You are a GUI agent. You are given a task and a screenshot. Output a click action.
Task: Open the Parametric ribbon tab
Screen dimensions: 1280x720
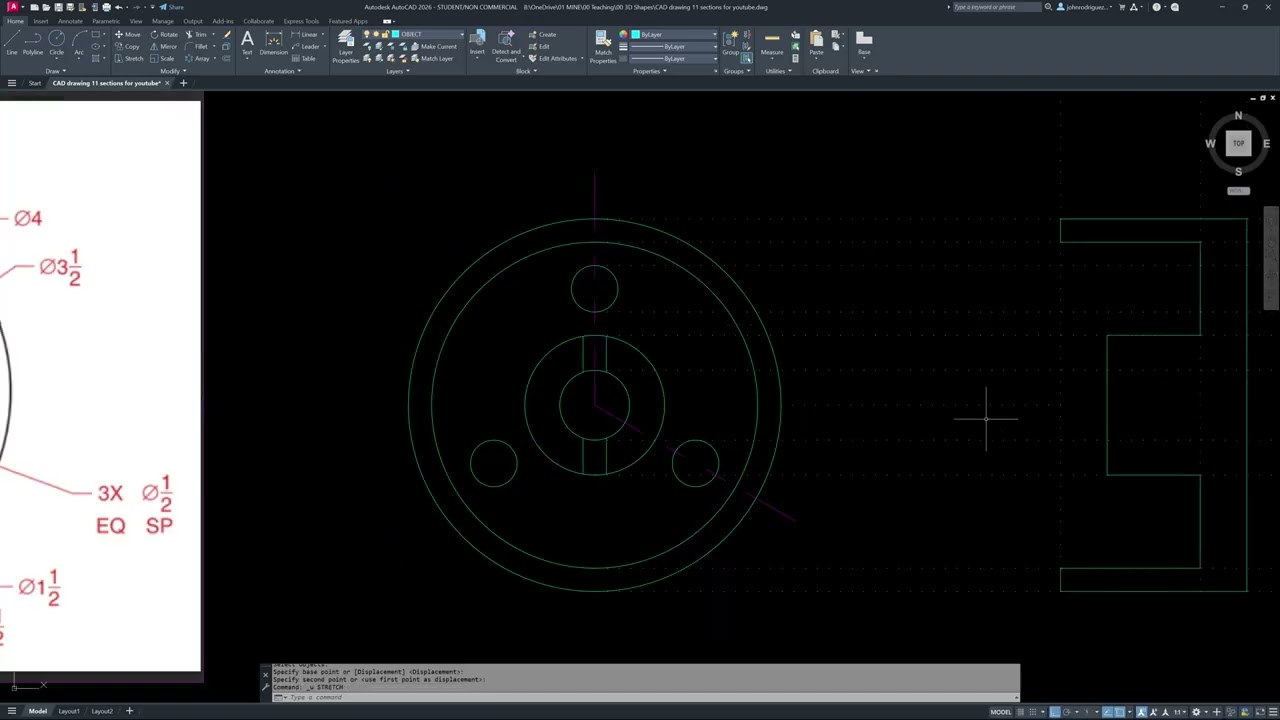click(106, 21)
